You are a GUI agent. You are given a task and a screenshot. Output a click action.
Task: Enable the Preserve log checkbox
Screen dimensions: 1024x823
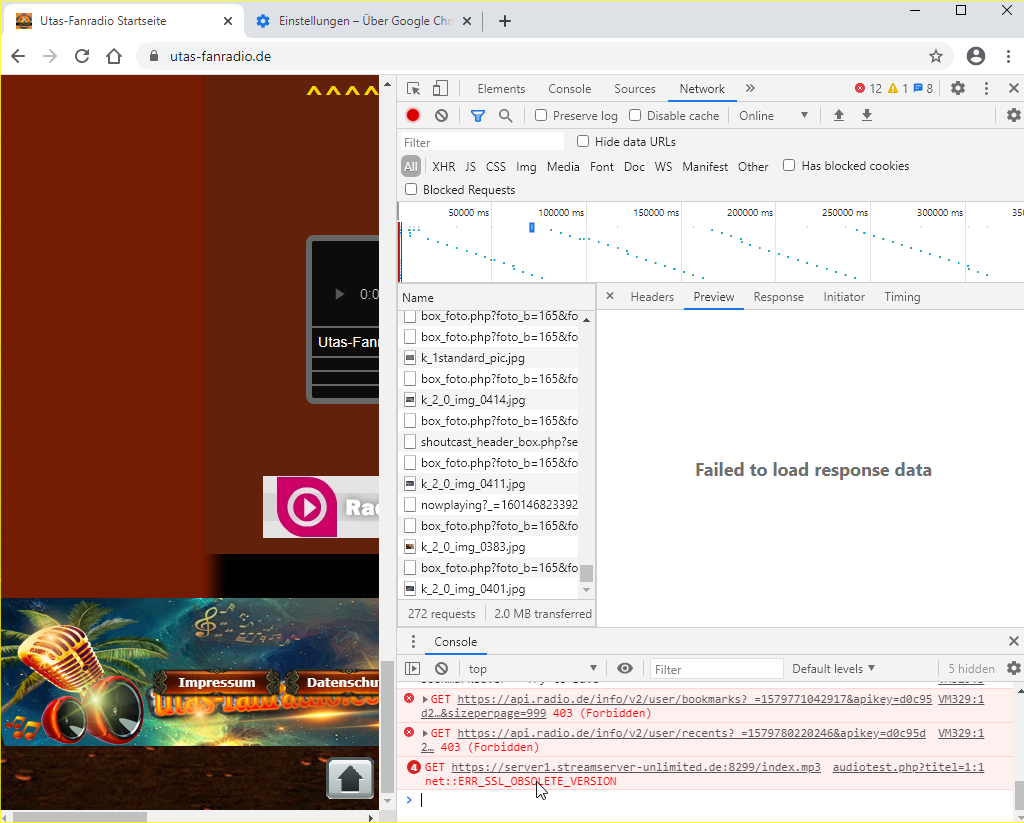point(541,116)
